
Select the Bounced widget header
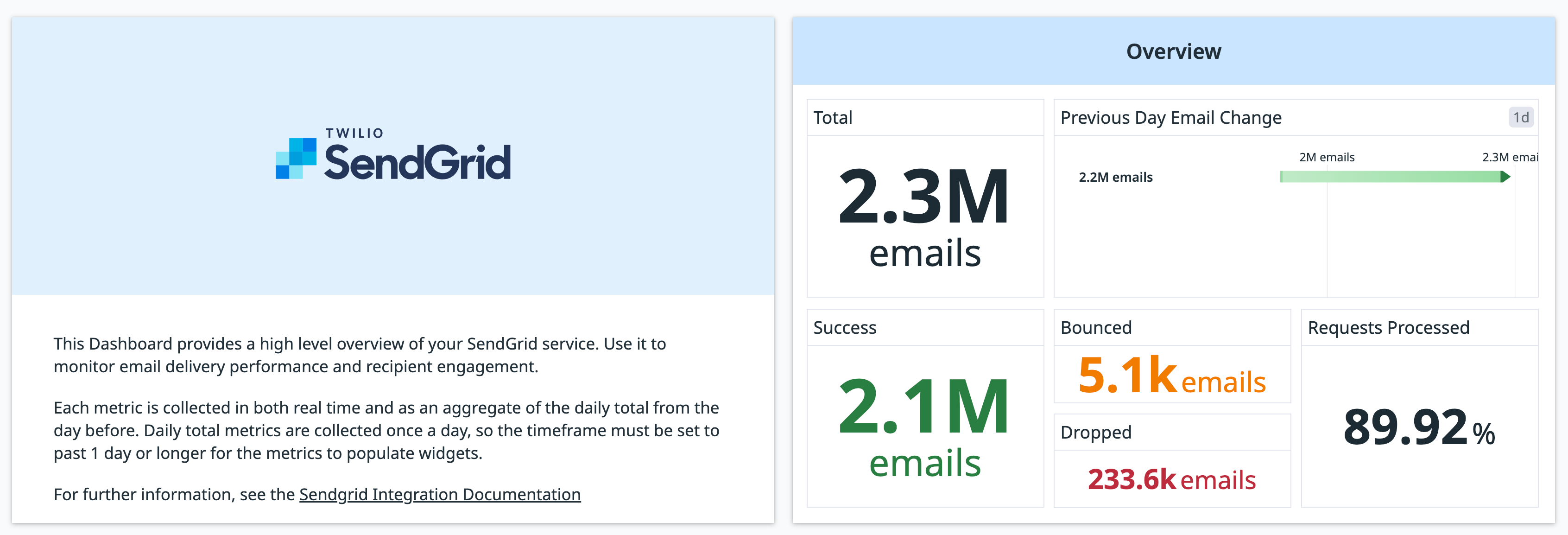[x=1095, y=327]
